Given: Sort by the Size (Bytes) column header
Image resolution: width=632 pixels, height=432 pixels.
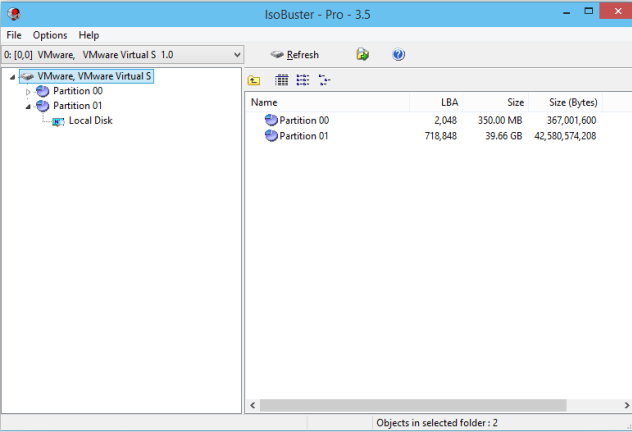Looking at the screenshot, I should click(x=565, y=102).
